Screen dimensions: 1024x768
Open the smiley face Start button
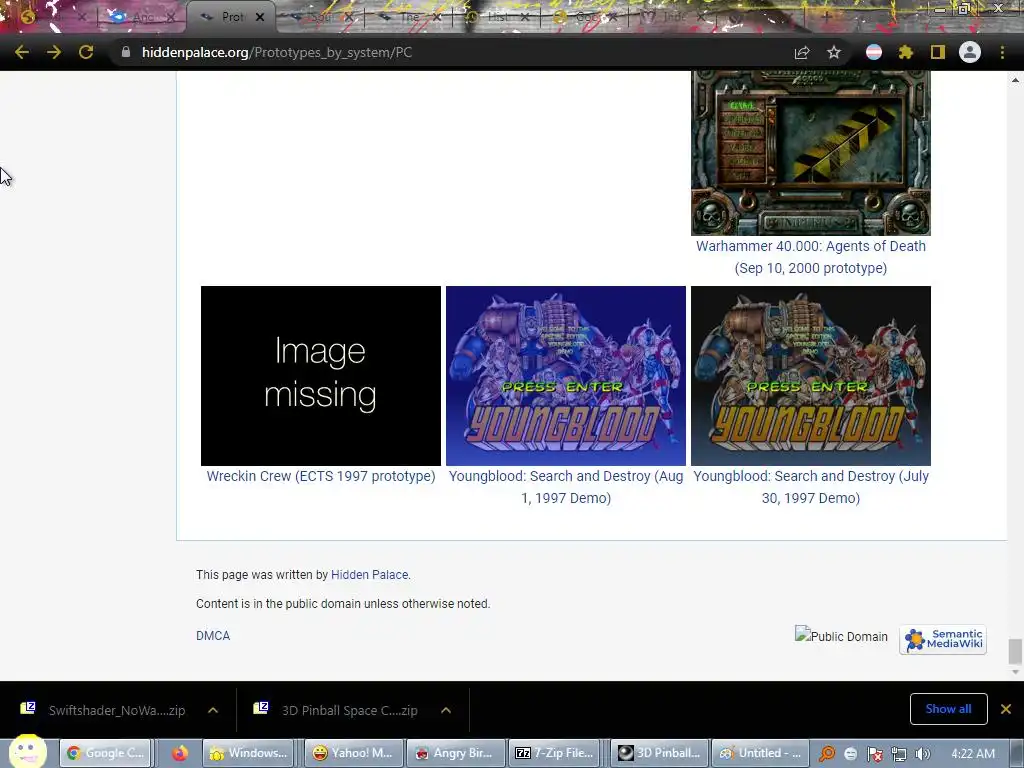tap(27, 751)
